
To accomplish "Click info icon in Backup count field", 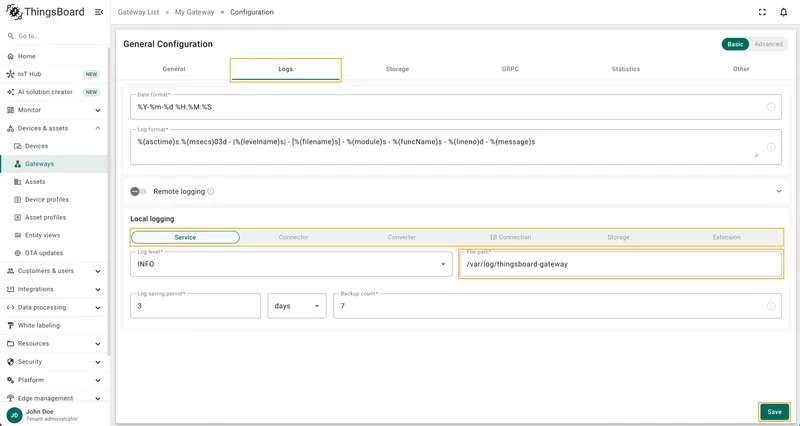I will 771,306.
